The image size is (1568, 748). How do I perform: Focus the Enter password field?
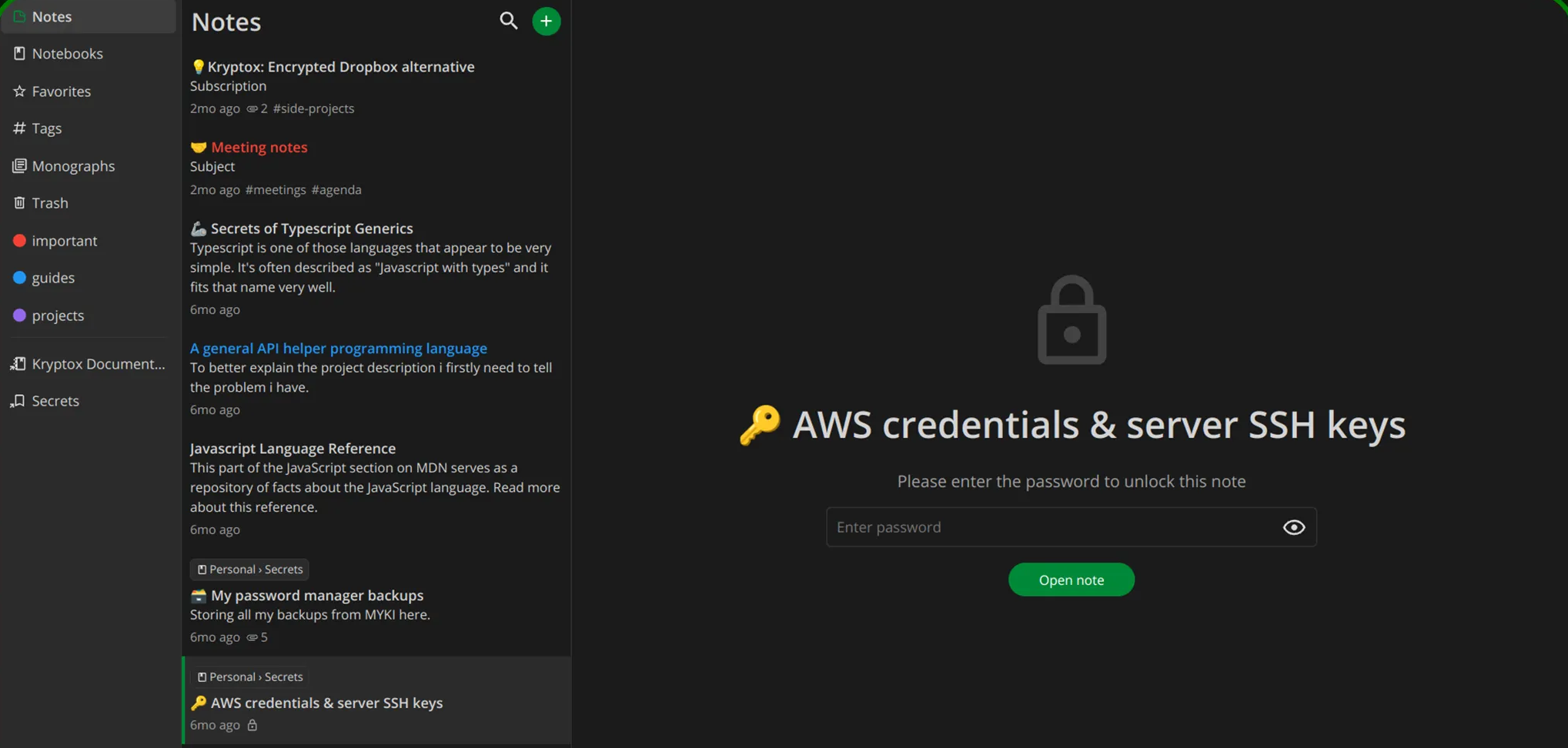pos(1051,527)
